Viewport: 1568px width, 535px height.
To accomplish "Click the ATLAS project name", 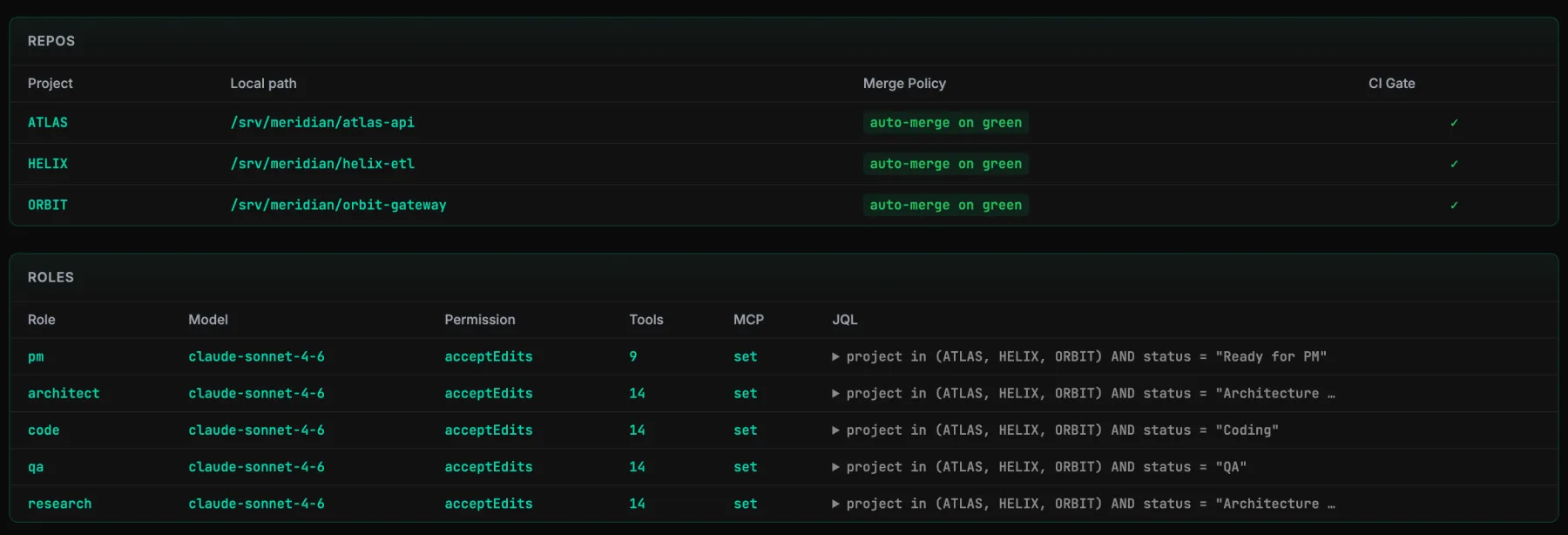I will pos(48,123).
